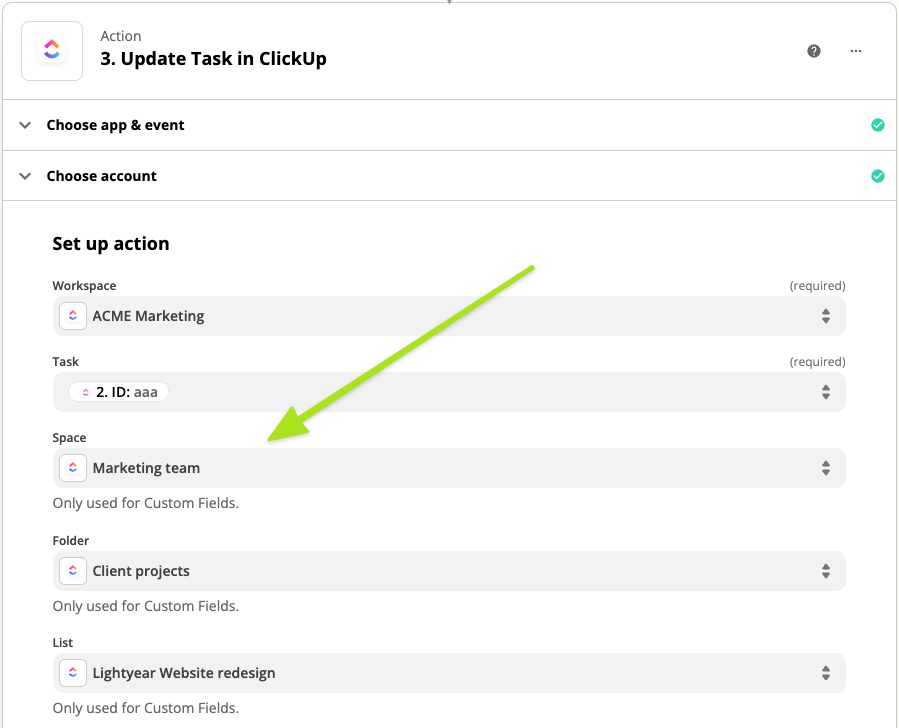Select the '2. ID: aaa' task pill
899x728 pixels.
(x=118, y=392)
